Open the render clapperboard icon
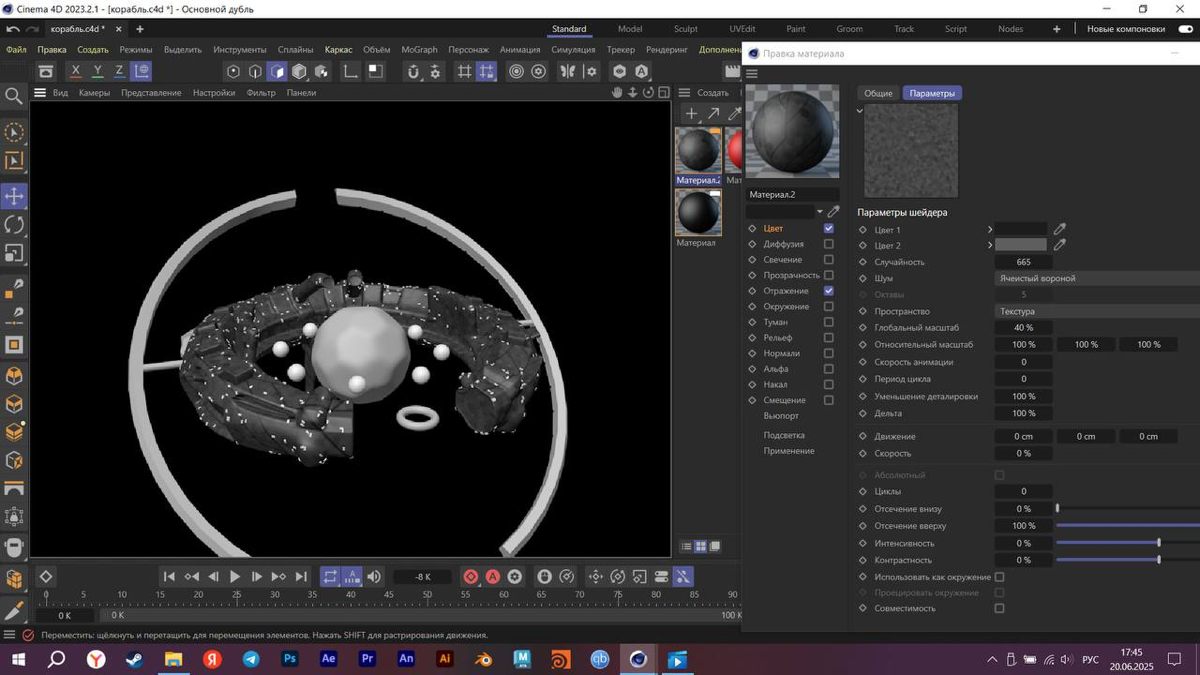1200x675 pixels. [732, 71]
